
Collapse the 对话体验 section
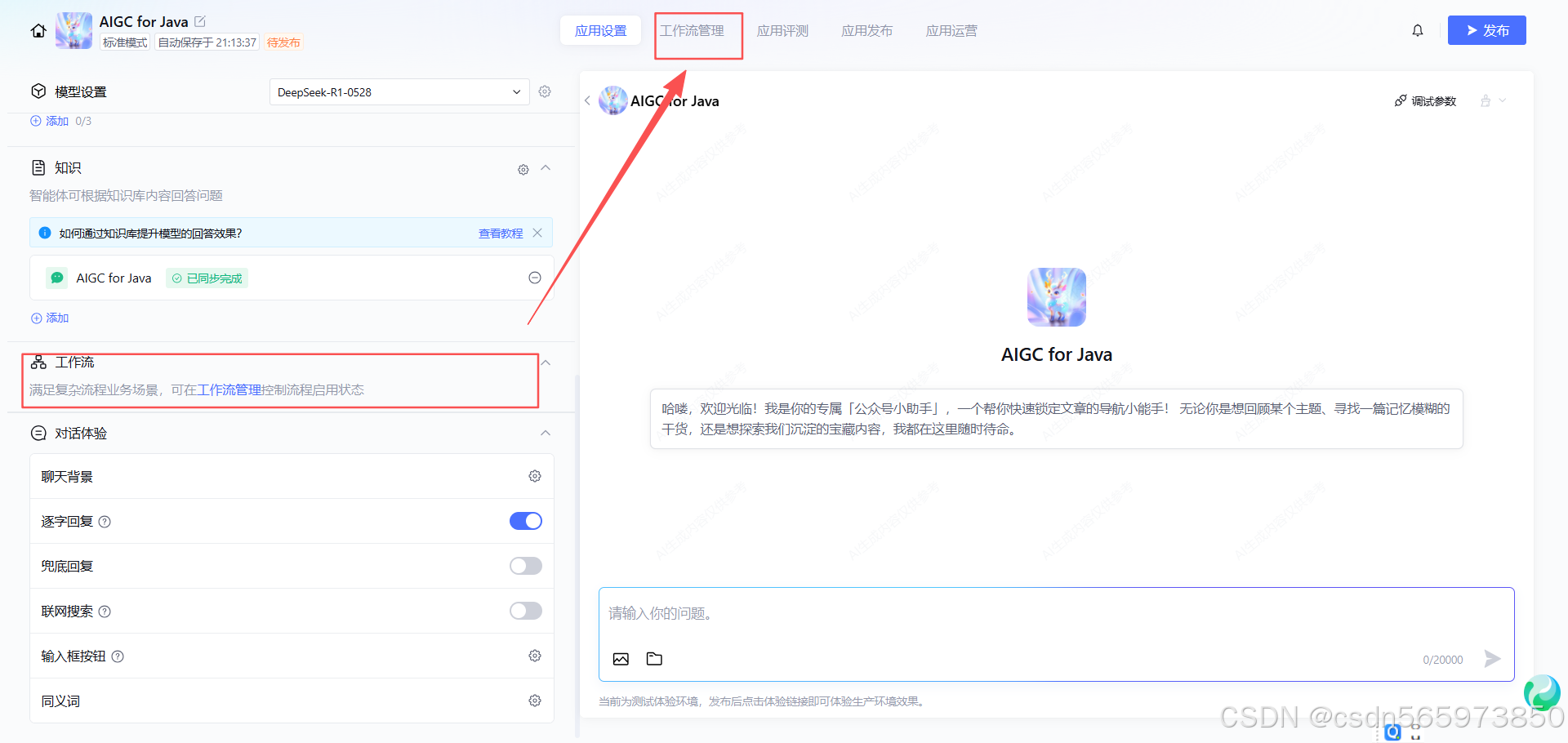click(546, 433)
